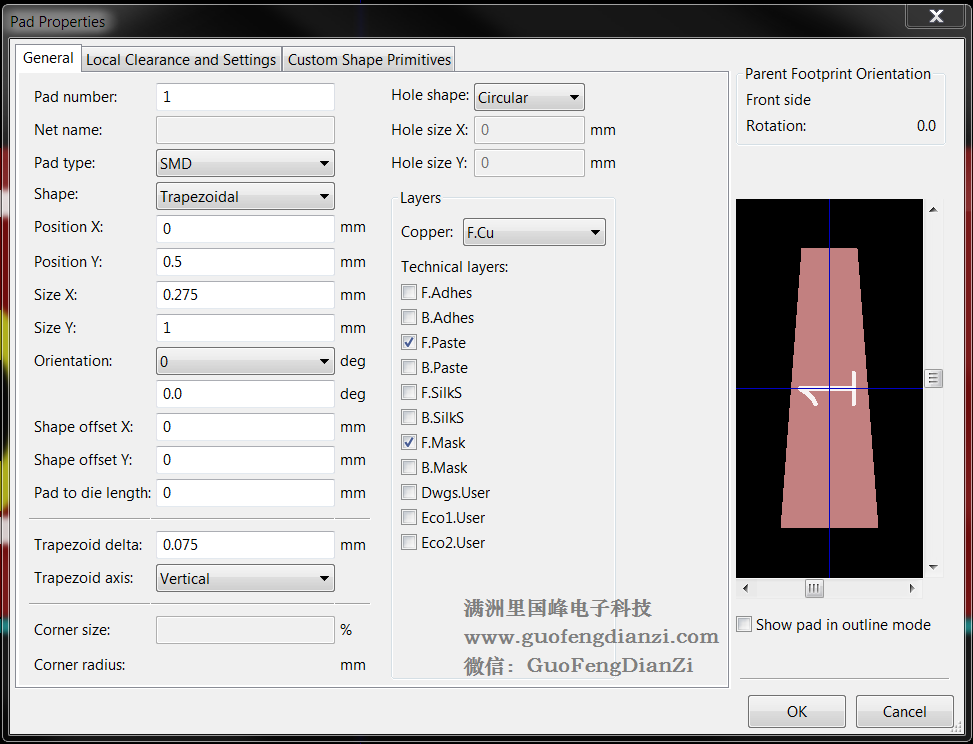Click the preview scroll down arrow
The image size is (973, 744).
click(933, 567)
